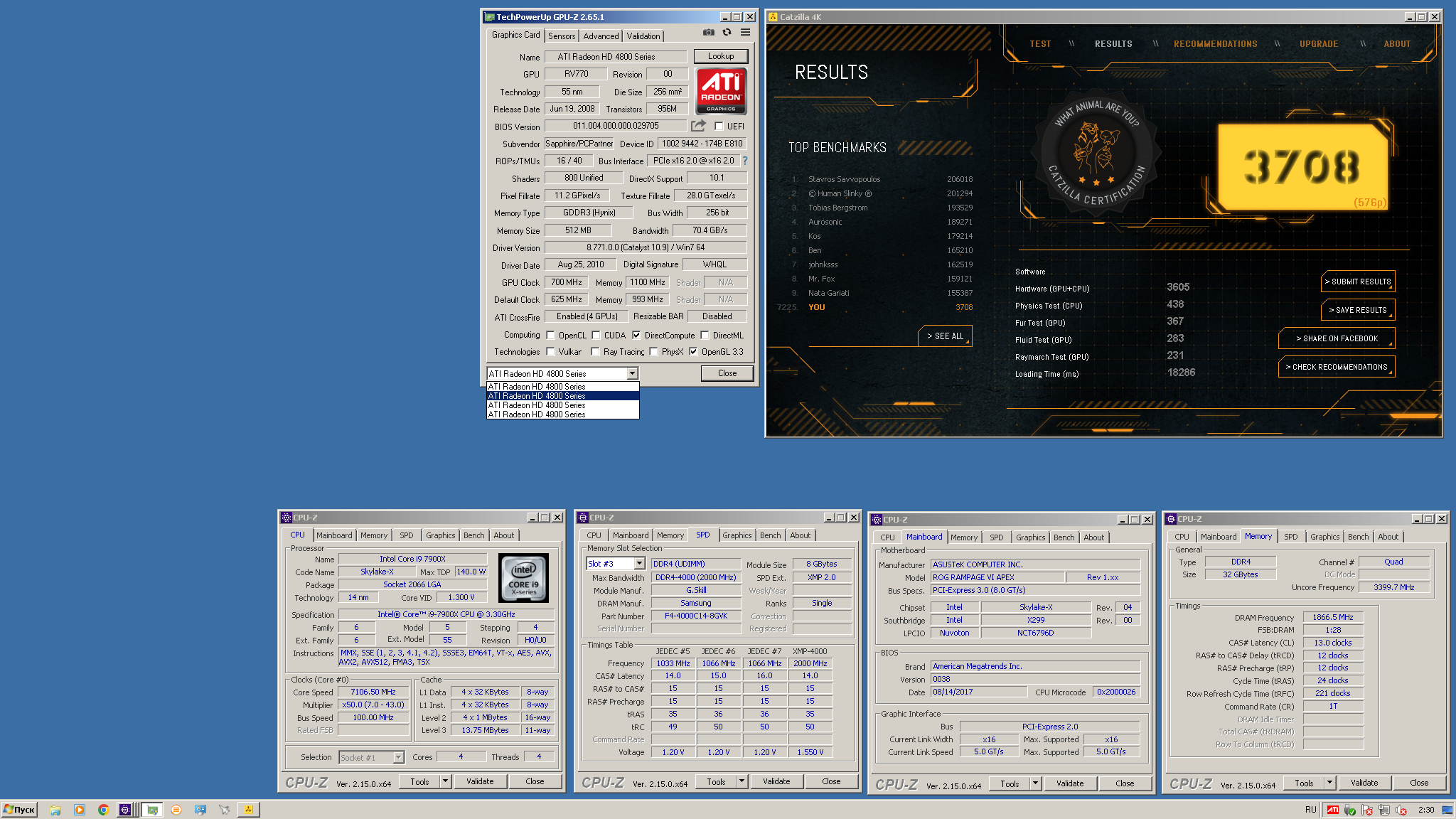Open the Slot #3 memory slot dropdown

click(x=639, y=564)
